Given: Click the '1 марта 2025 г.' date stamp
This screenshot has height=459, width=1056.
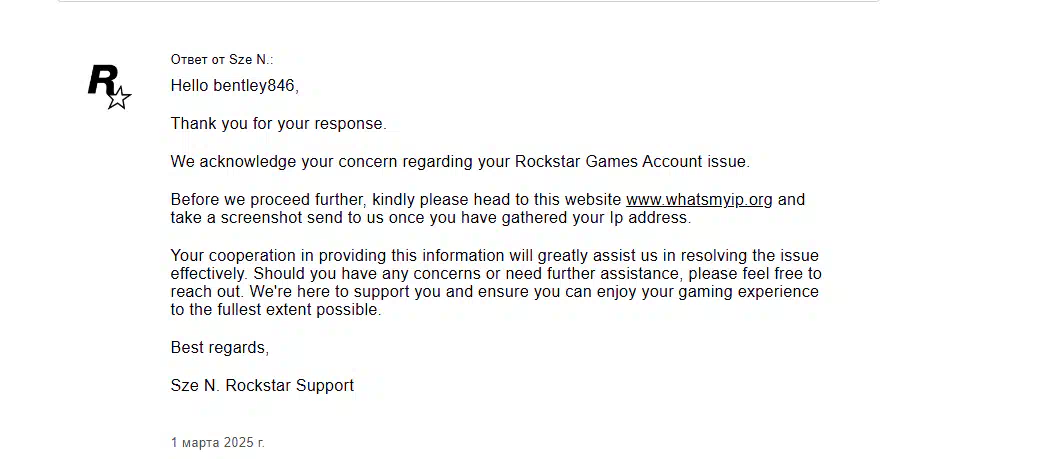Looking at the screenshot, I should [x=218, y=443].
